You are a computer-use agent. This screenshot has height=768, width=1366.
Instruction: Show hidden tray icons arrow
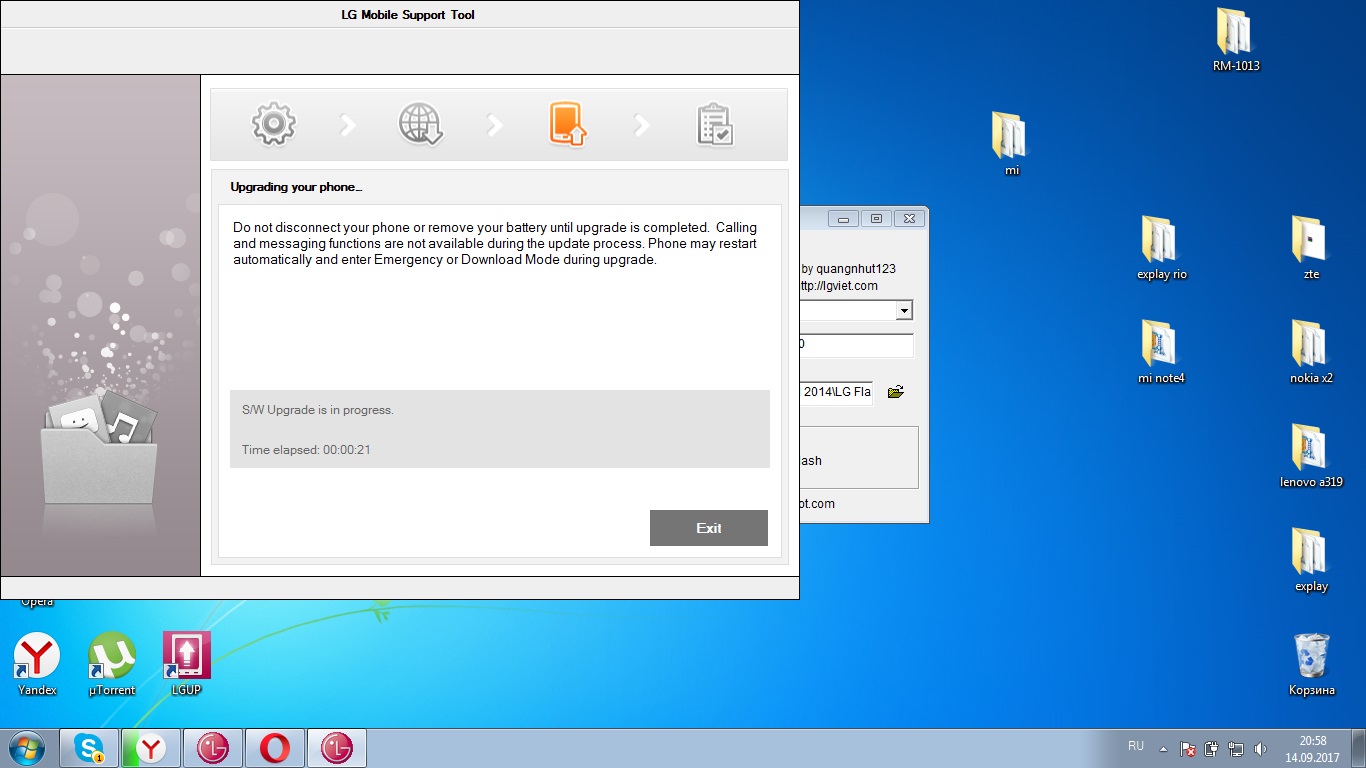point(1163,748)
